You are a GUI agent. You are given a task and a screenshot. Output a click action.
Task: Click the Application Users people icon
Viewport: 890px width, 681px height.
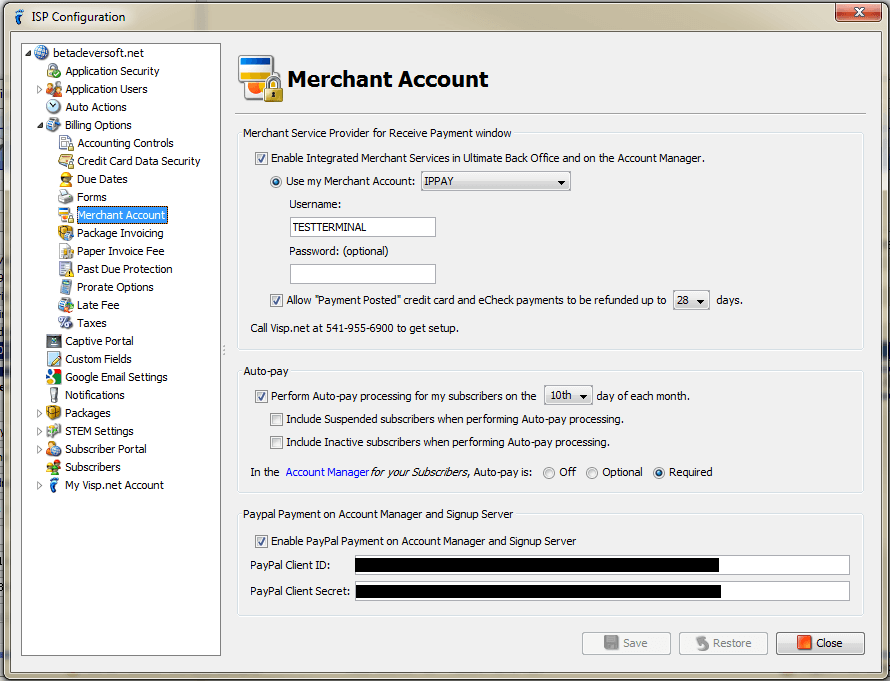pyautogui.click(x=53, y=89)
